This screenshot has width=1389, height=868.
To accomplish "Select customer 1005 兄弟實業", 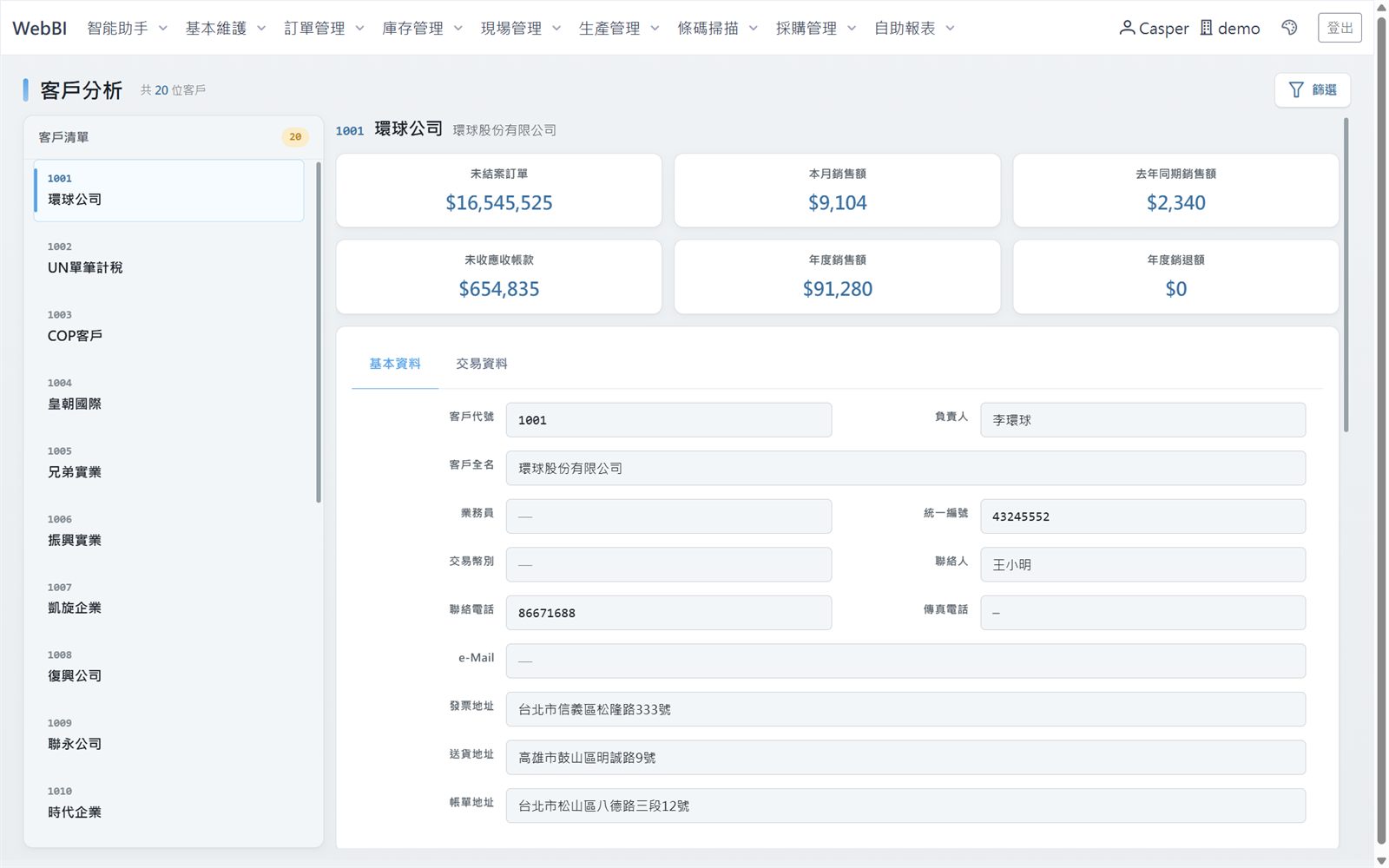I will (169, 463).
